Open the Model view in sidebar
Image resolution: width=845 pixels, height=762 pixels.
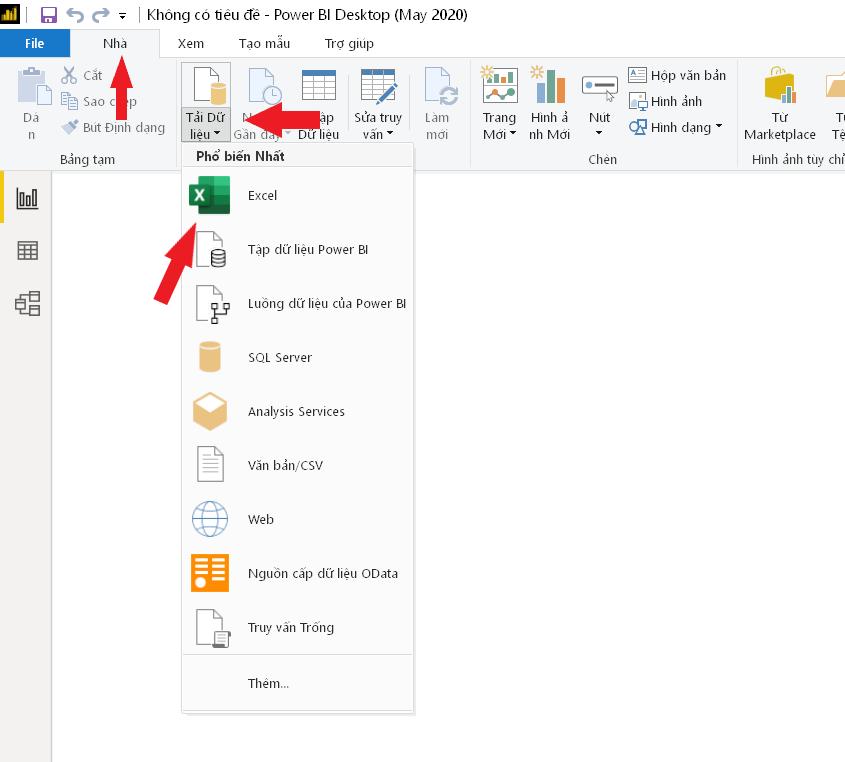[x=27, y=303]
